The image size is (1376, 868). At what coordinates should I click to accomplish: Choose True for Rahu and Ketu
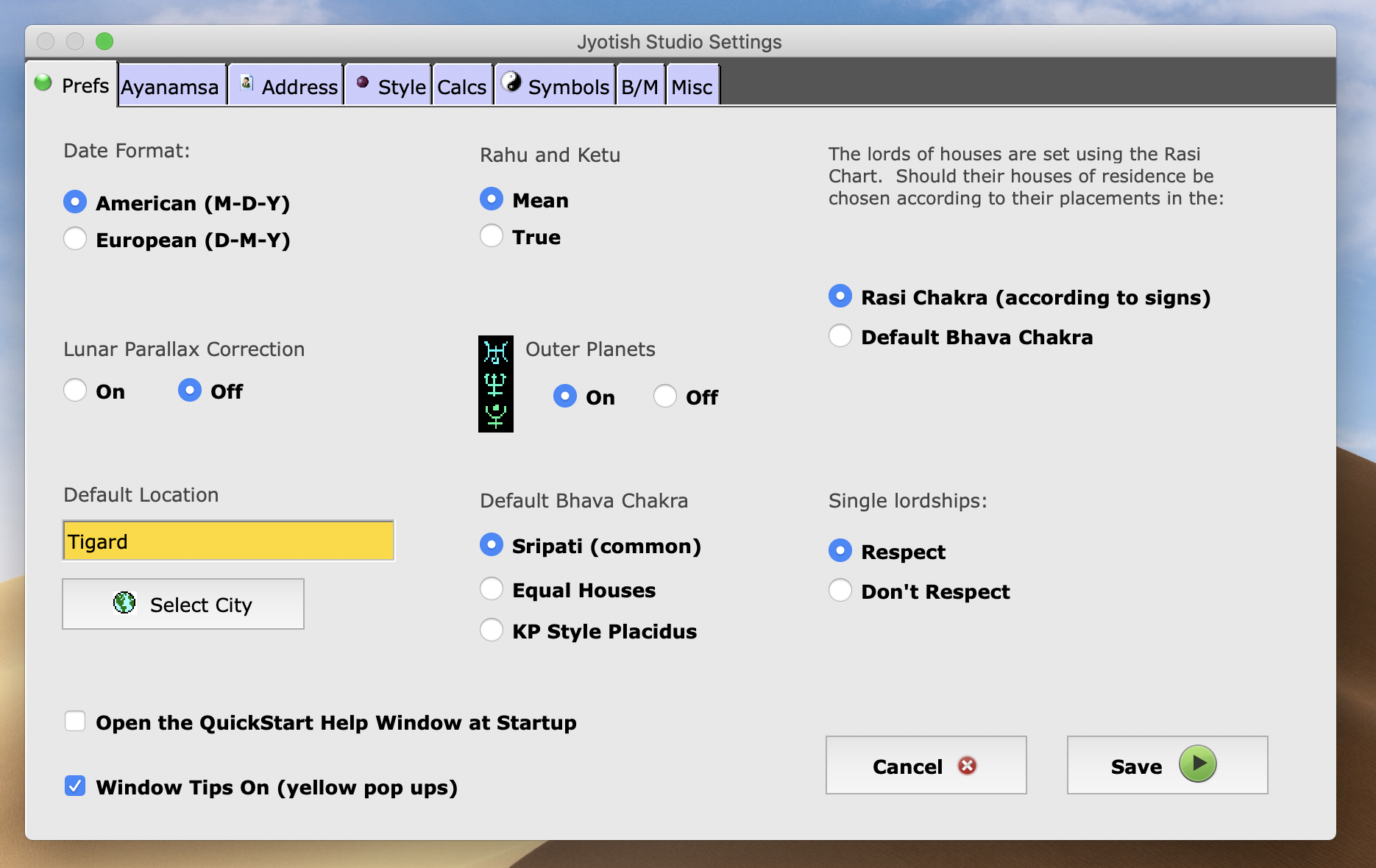[492, 236]
